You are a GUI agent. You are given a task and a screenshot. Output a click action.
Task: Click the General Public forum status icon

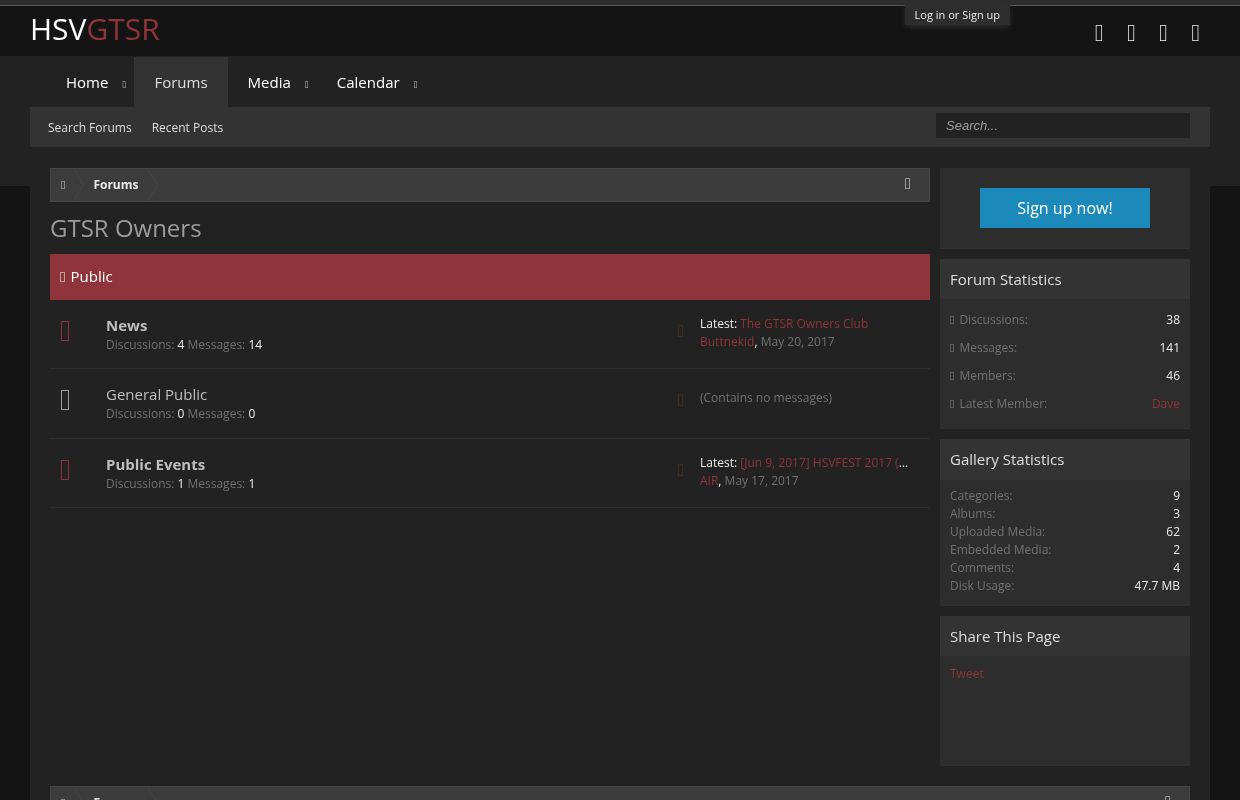tap(66, 400)
